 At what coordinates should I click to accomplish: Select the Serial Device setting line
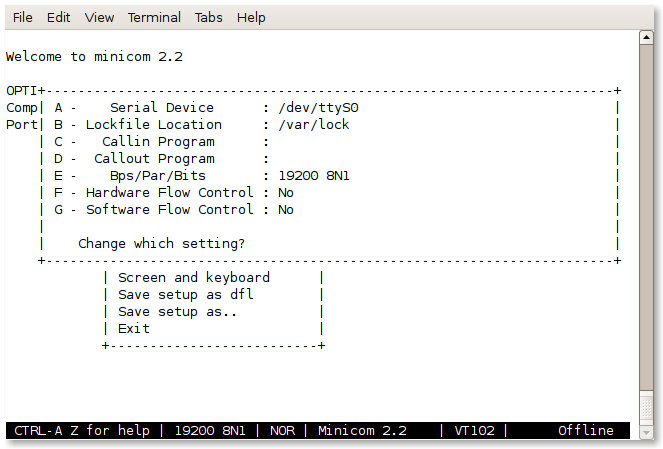click(x=206, y=108)
